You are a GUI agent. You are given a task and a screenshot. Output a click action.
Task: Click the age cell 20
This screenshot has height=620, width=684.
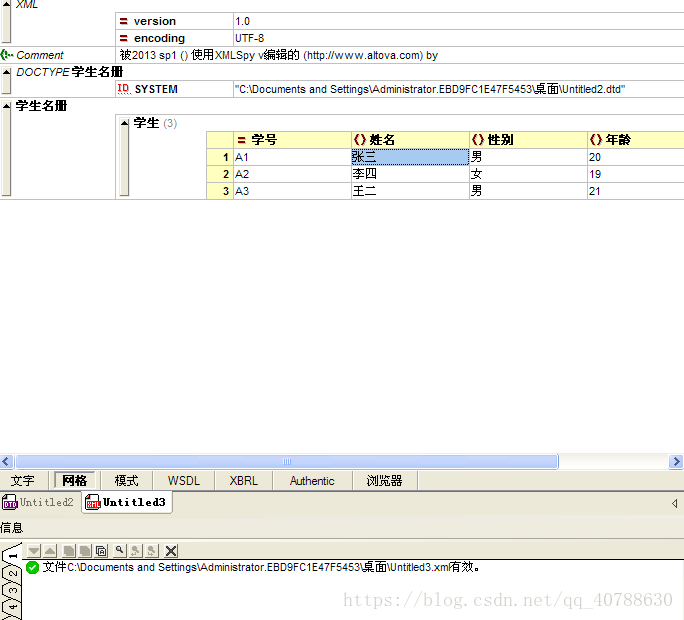tap(636, 157)
